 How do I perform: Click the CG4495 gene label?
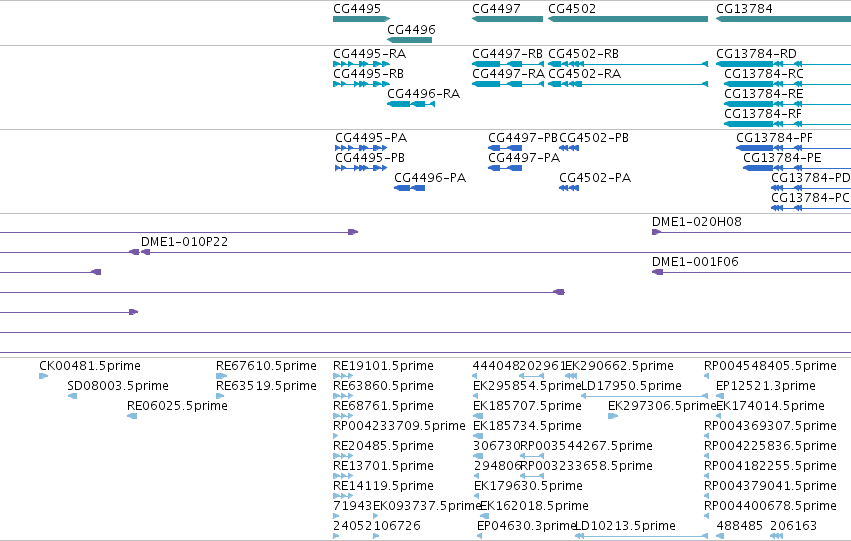coord(357,9)
